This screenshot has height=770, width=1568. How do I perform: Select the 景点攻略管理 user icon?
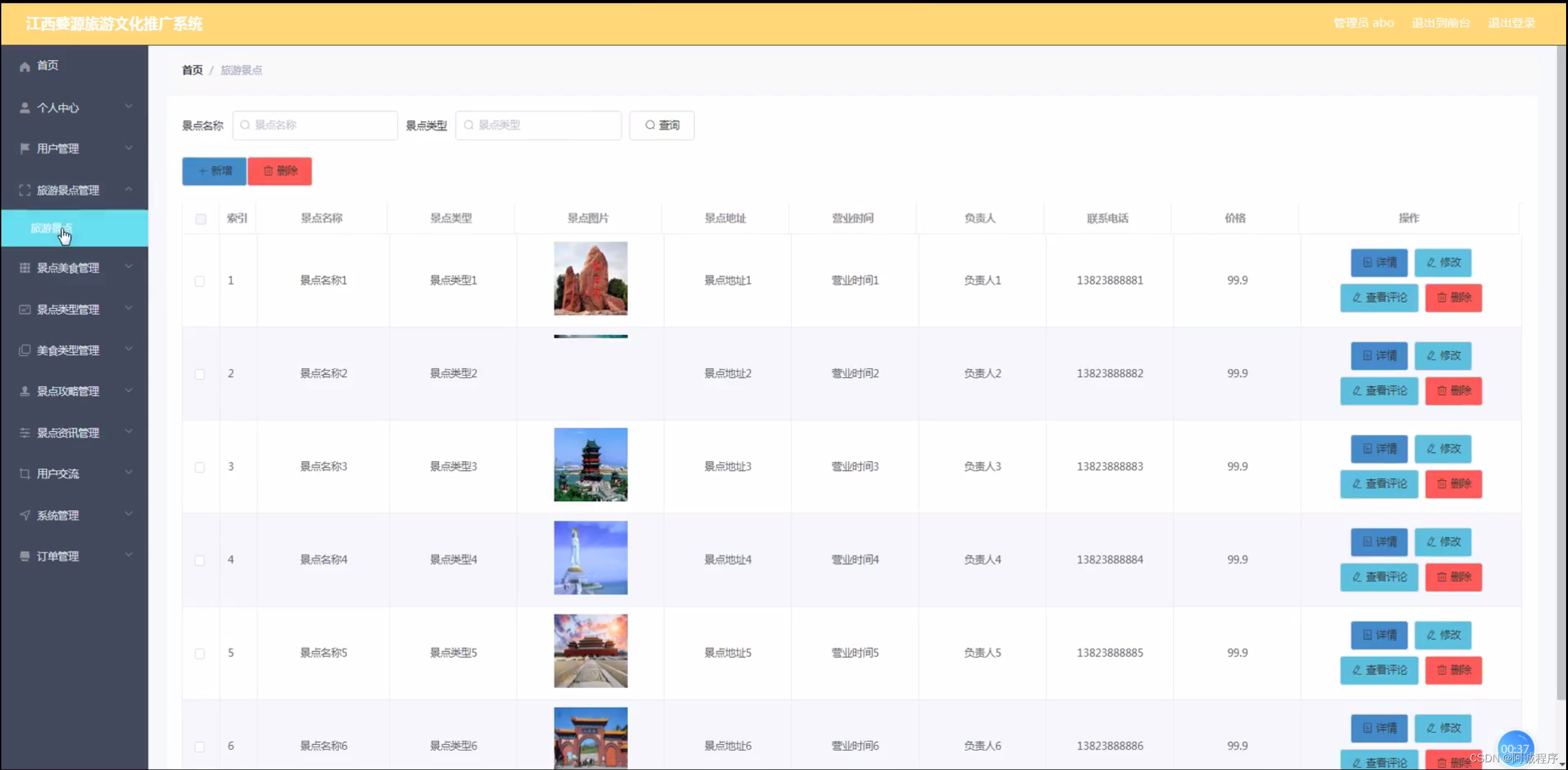24,391
